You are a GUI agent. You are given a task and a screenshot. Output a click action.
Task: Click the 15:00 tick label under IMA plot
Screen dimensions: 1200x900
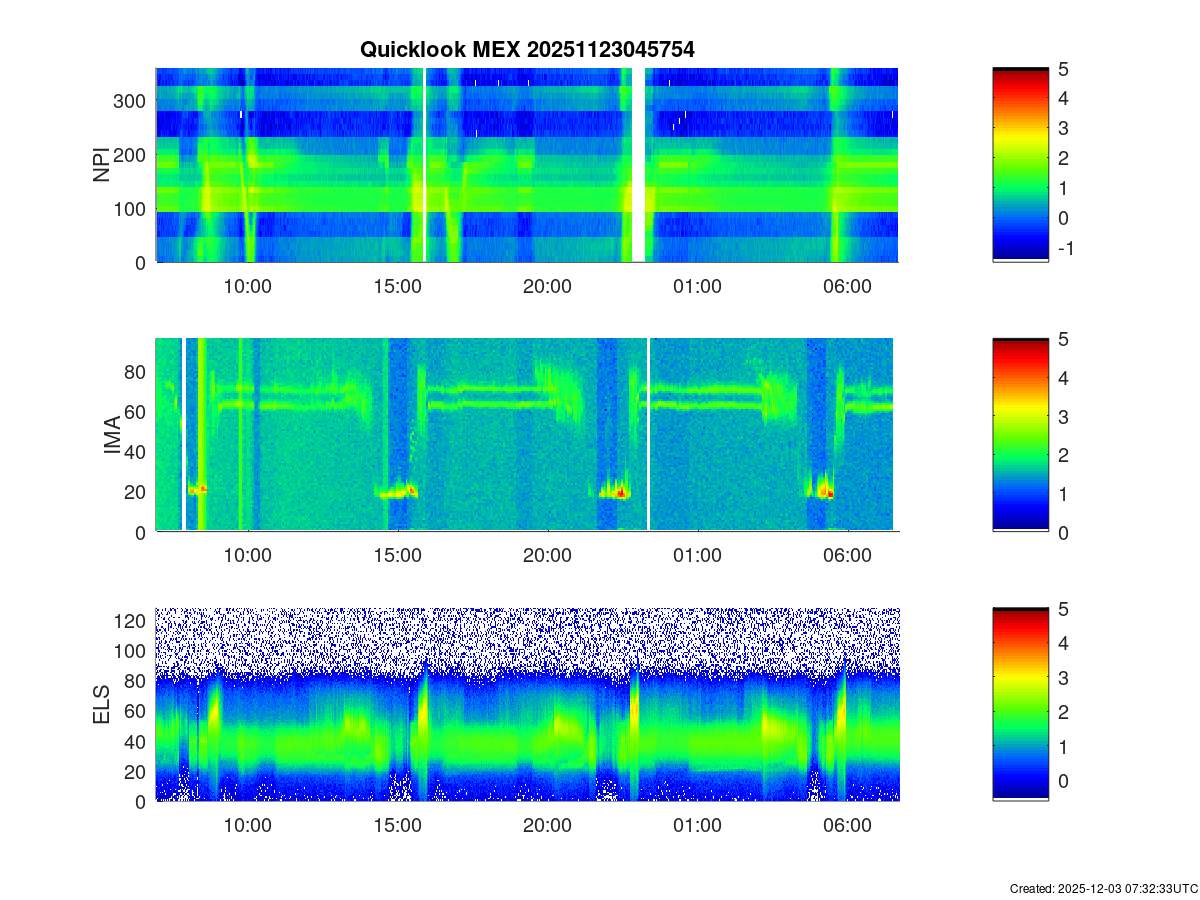397,556
